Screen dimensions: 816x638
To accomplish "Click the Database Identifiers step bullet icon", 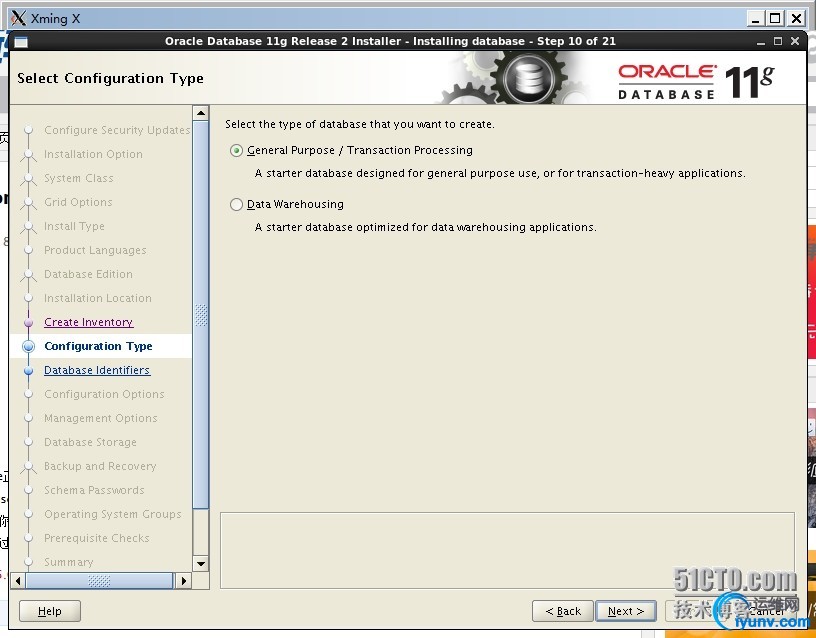I will (x=29, y=371).
